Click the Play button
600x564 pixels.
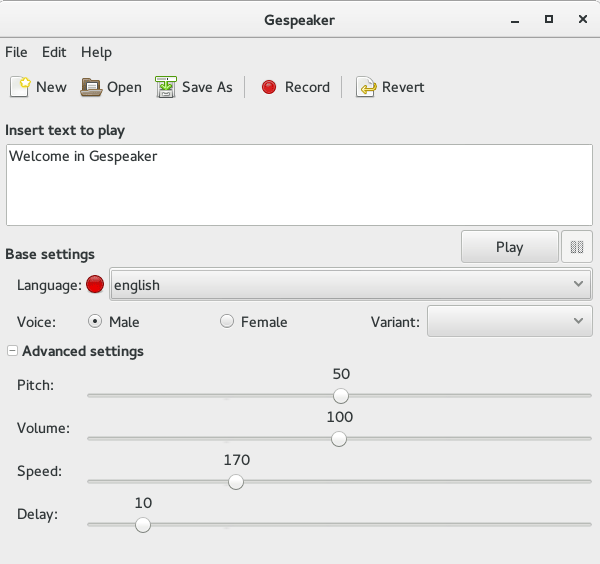[509, 247]
